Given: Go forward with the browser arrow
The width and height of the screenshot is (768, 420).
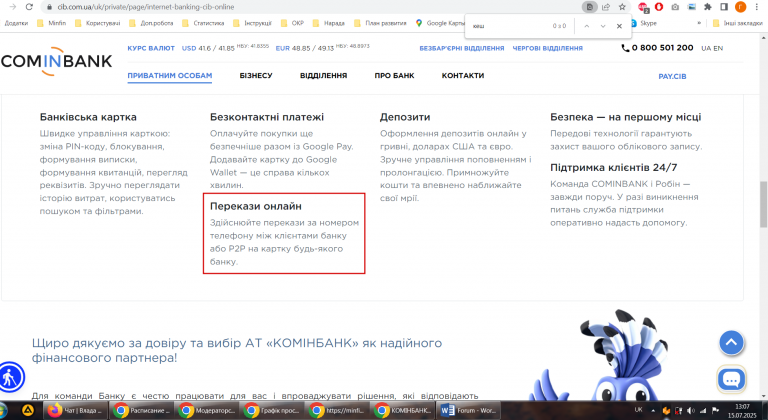Looking at the screenshot, I should tap(13, 7).
